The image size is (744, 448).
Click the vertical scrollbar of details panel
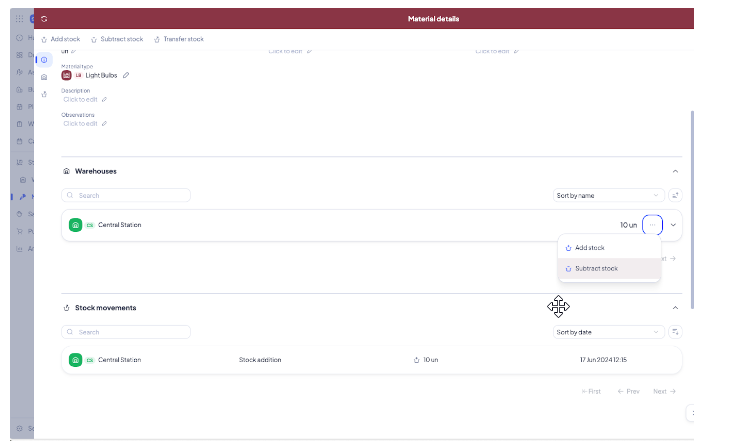pyautogui.click(x=692, y=209)
